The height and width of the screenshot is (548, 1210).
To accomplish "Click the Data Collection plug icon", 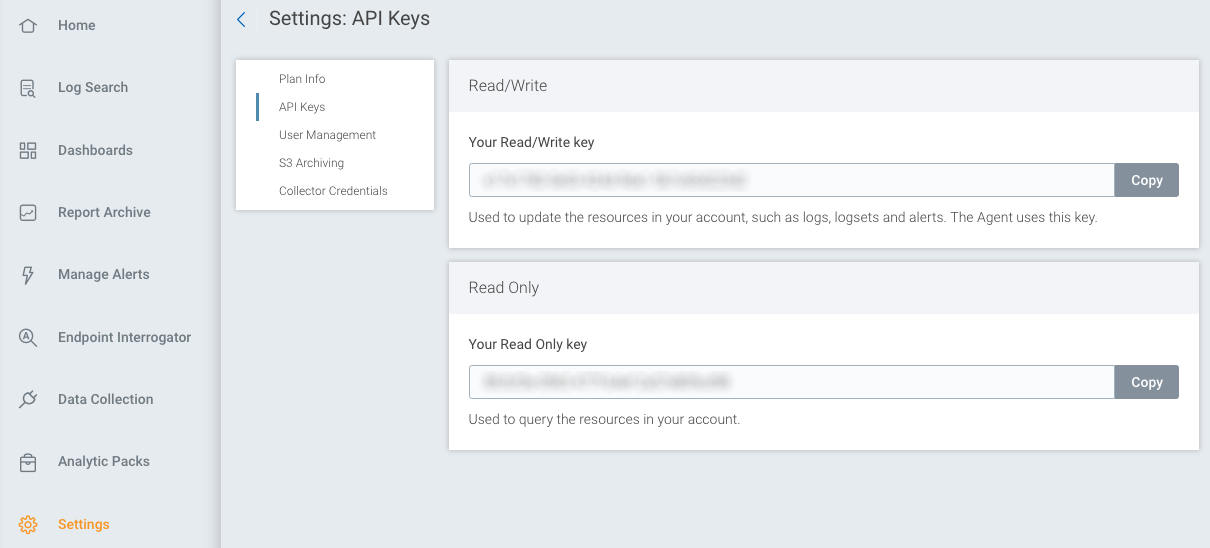I will coord(28,399).
